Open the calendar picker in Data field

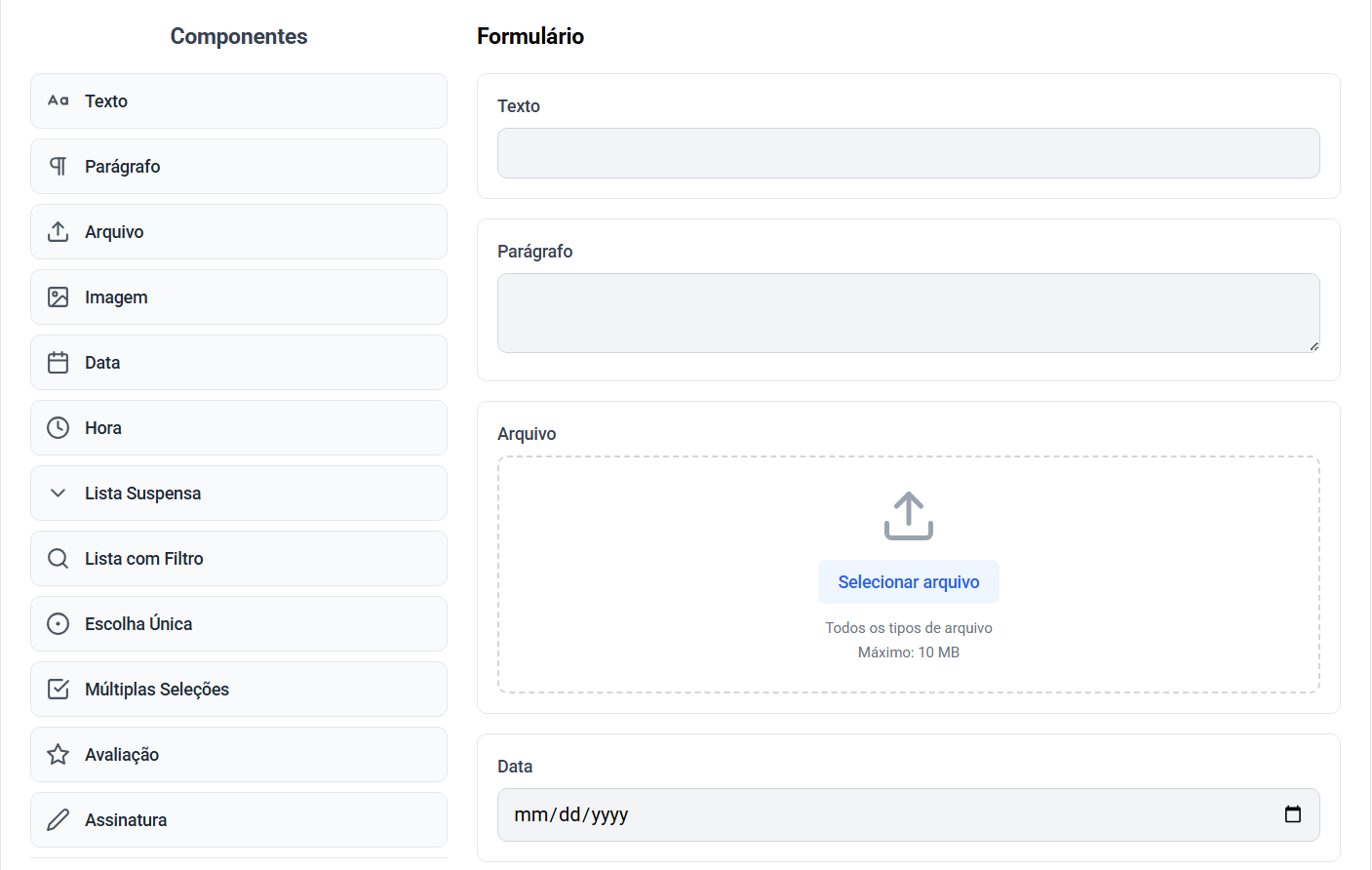pos(1293,814)
